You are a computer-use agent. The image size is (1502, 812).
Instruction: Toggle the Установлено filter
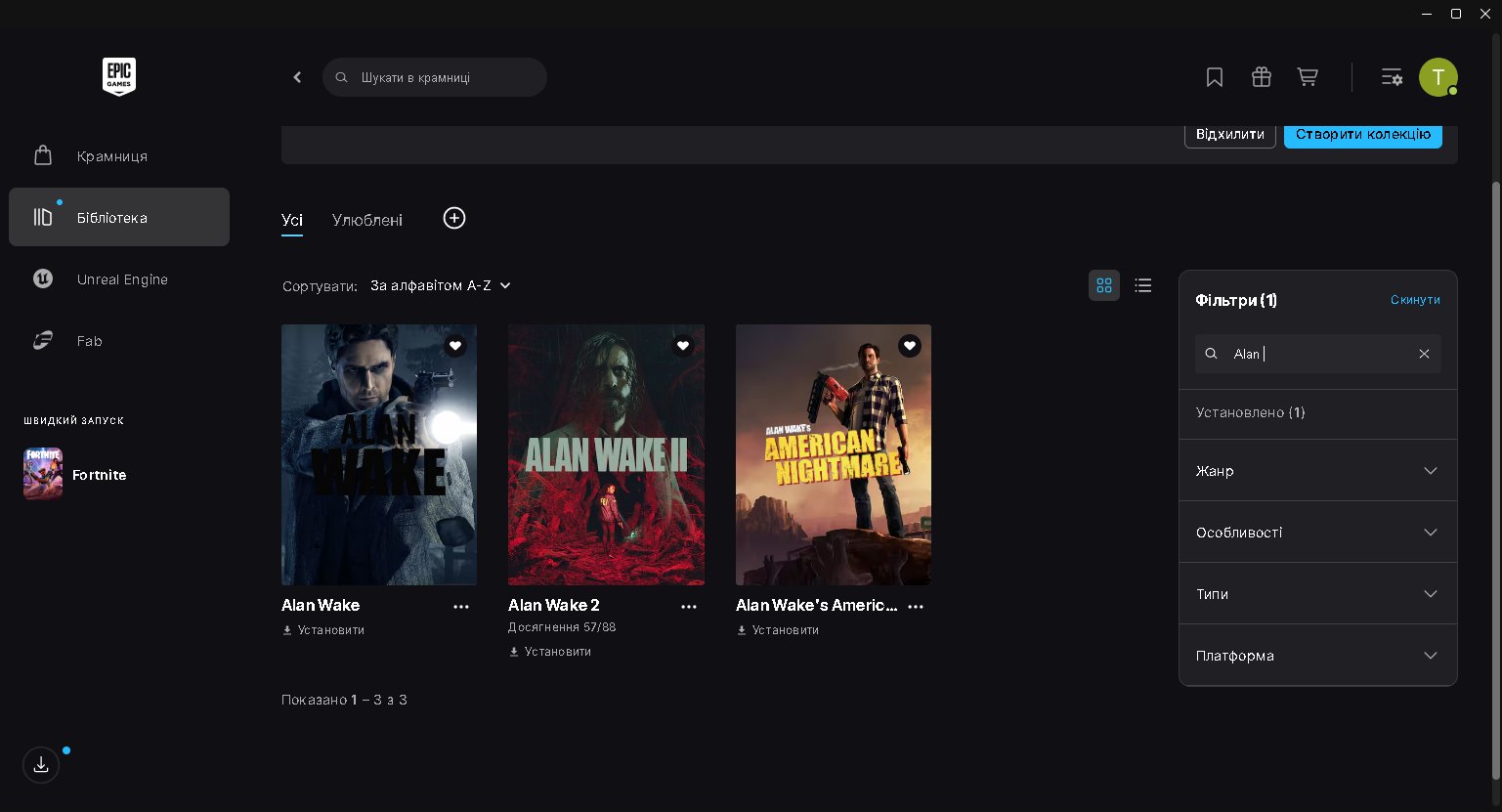[1318, 412]
